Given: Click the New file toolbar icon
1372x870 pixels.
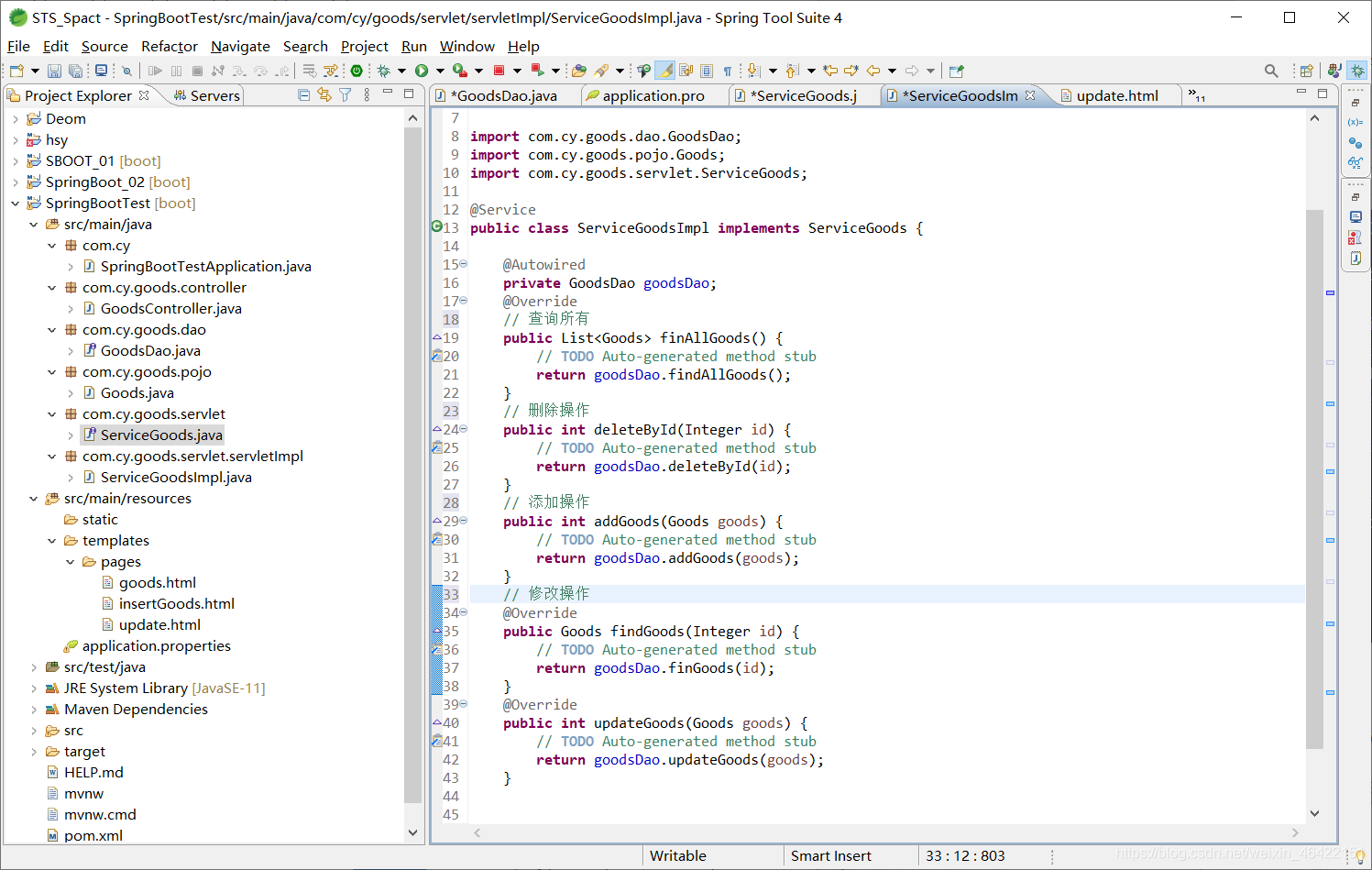Looking at the screenshot, I should pos(16,71).
